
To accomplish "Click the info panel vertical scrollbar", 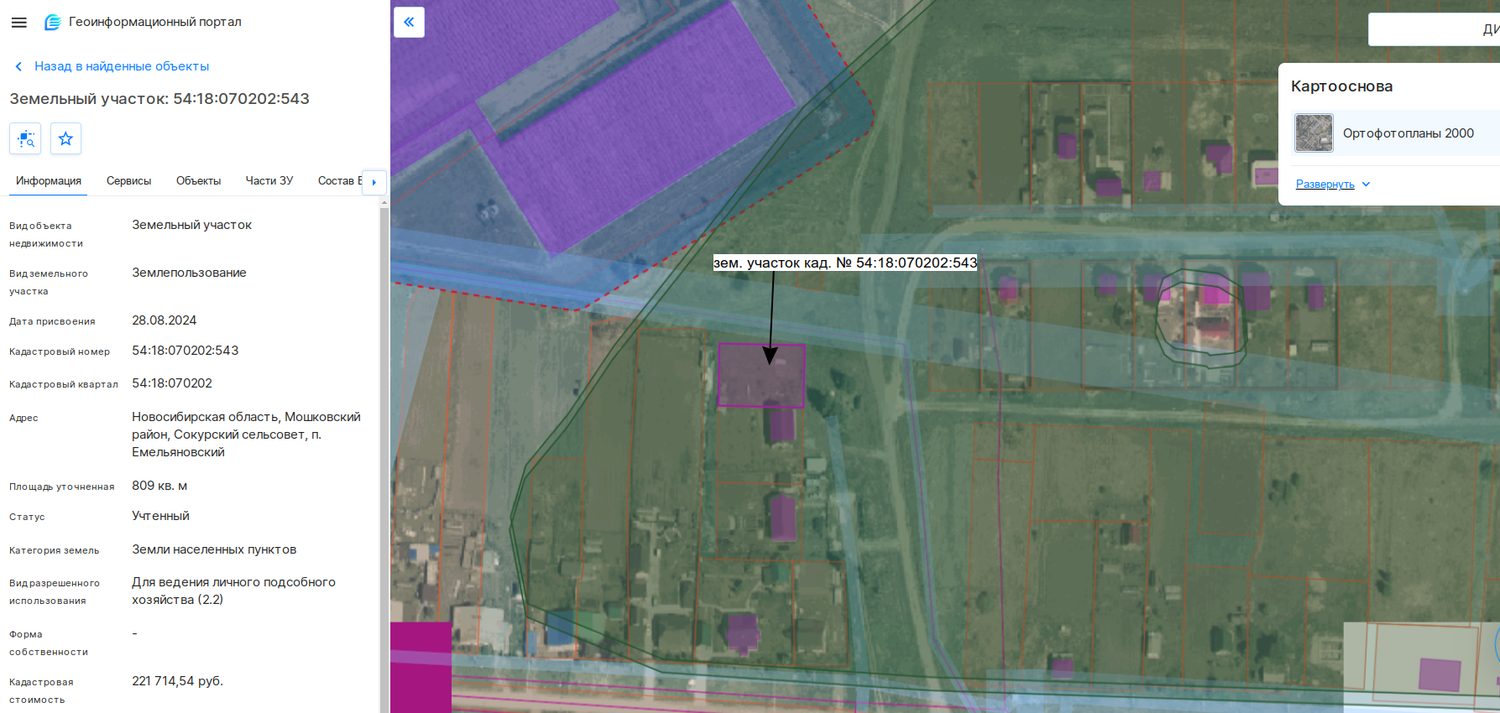I will point(384,458).
